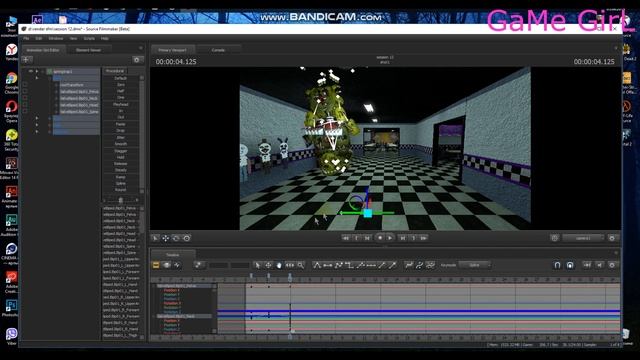The width and height of the screenshot is (640, 360).
Task: Switch to the Element Viewer tab
Action: tap(89, 50)
